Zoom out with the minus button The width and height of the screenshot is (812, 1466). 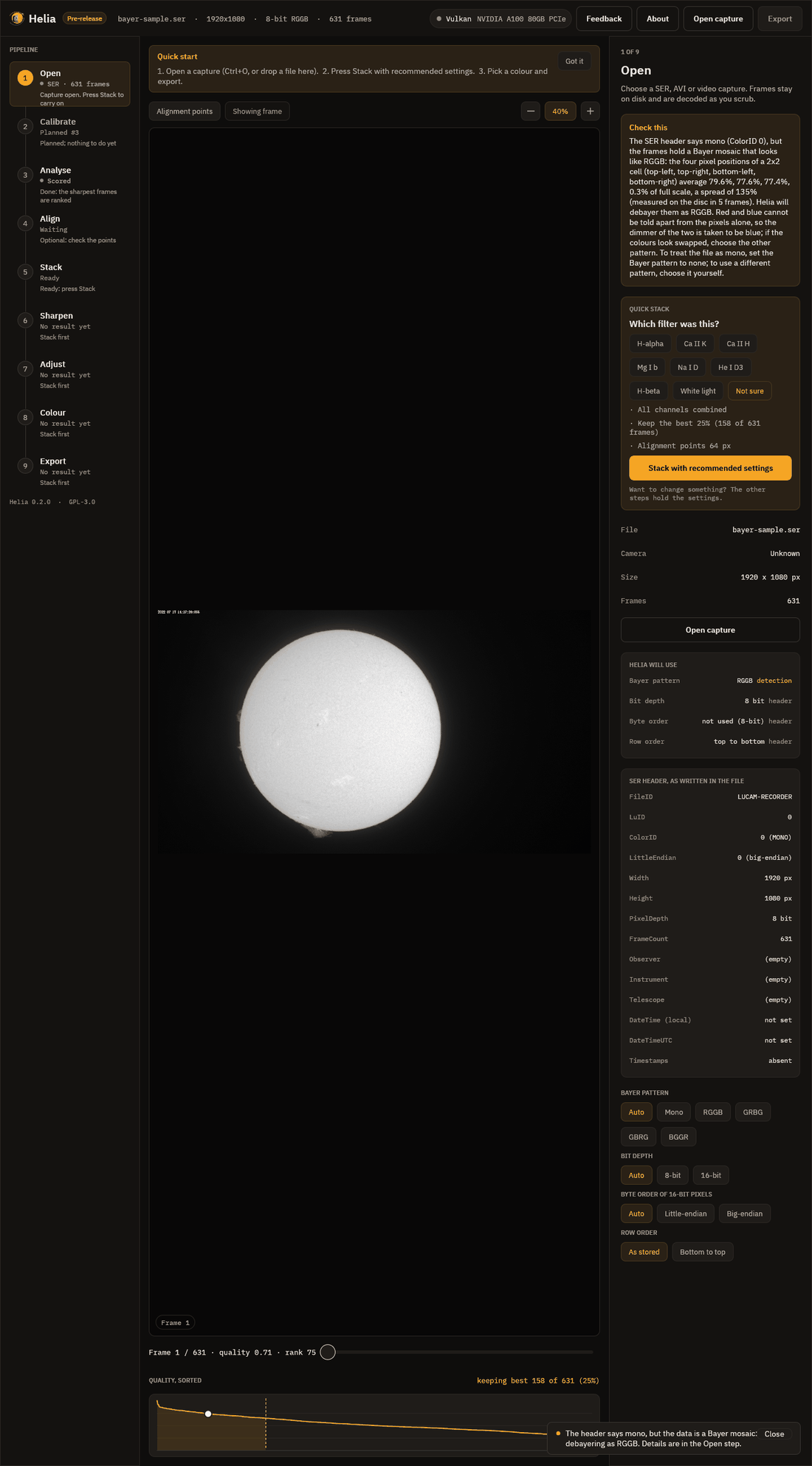[x=531, y=111]
